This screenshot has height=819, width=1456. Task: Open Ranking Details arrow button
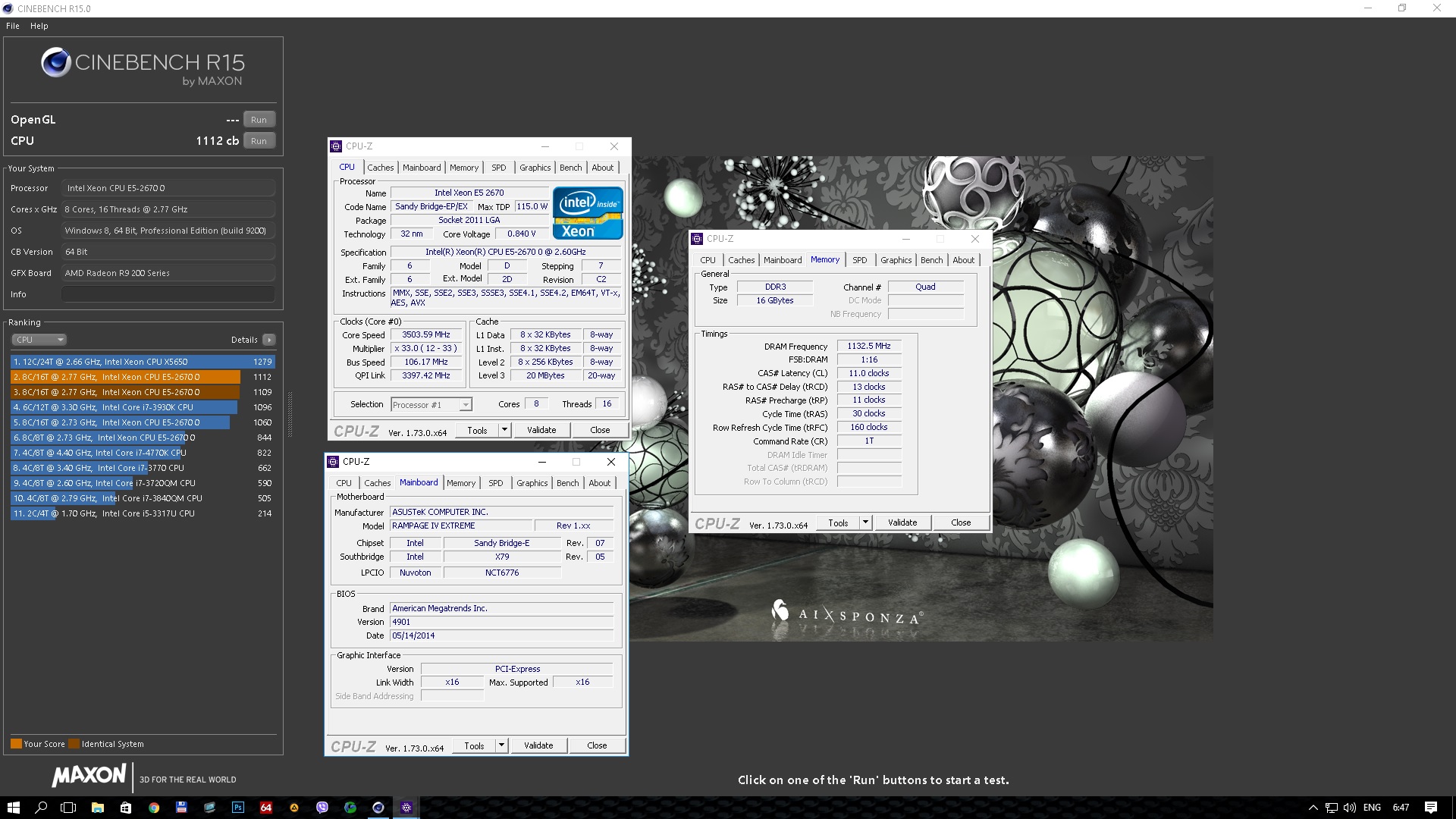pyautogui.click(x=269, y=340)
